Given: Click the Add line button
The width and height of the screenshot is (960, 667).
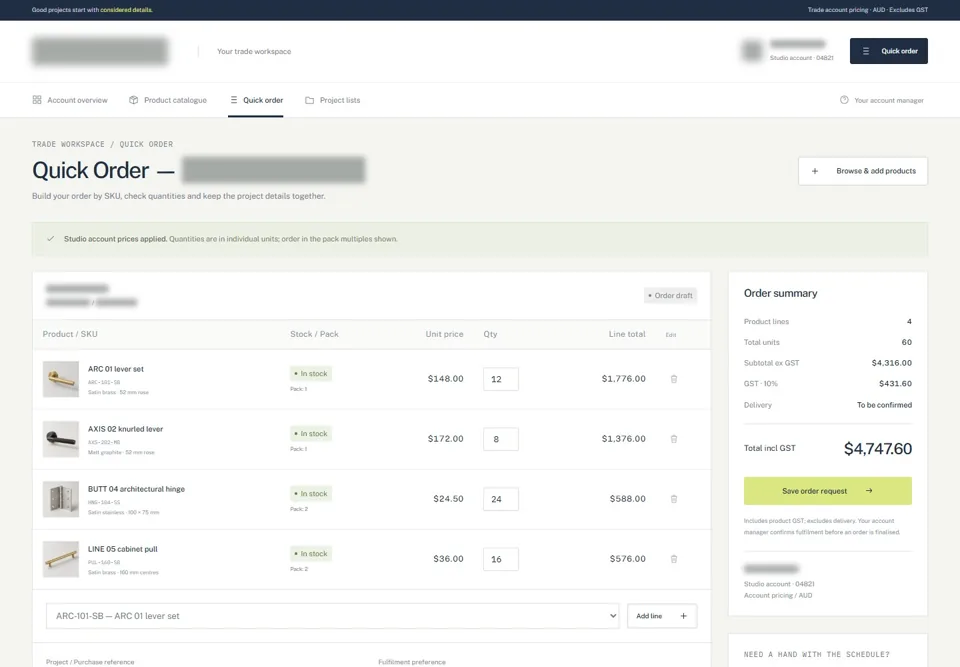Looking at the screenshot, I should point(662,616).
